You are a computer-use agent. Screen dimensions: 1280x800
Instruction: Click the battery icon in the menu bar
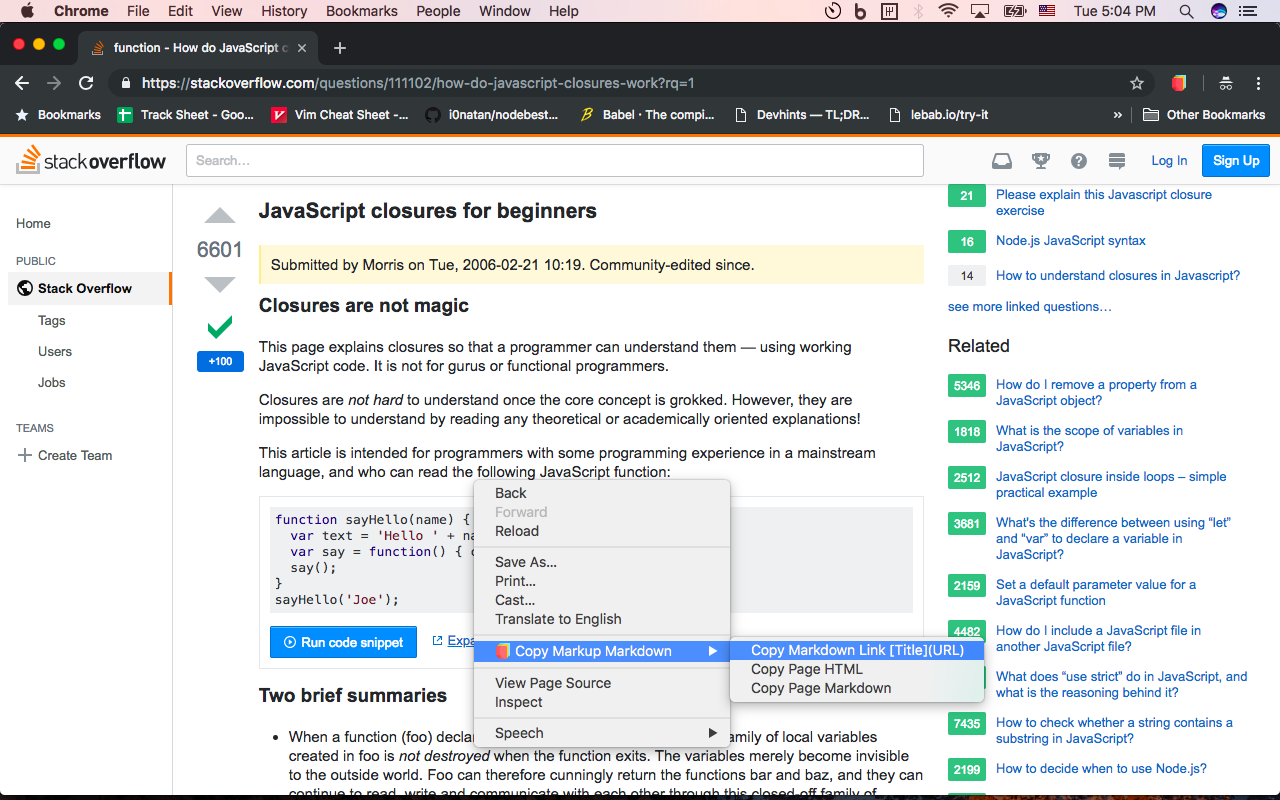1014,11
